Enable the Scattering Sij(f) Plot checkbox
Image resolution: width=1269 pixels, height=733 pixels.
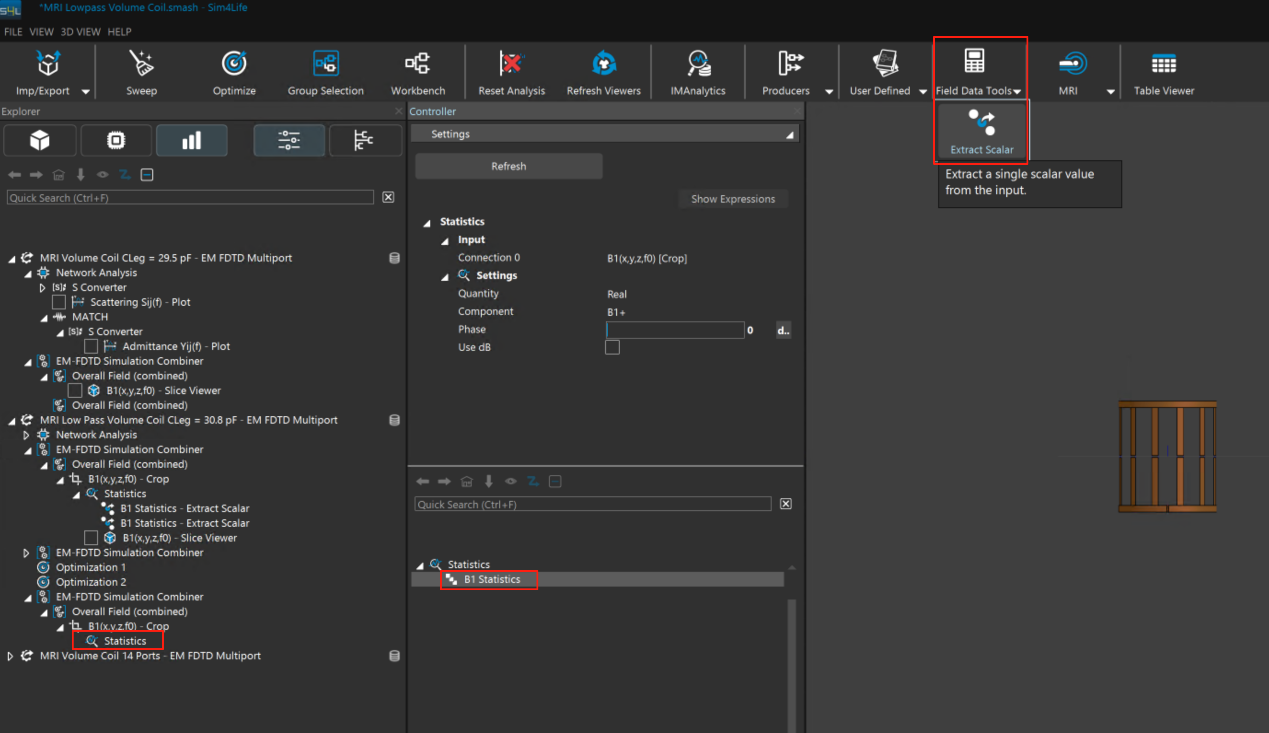[x=59, y=302]
